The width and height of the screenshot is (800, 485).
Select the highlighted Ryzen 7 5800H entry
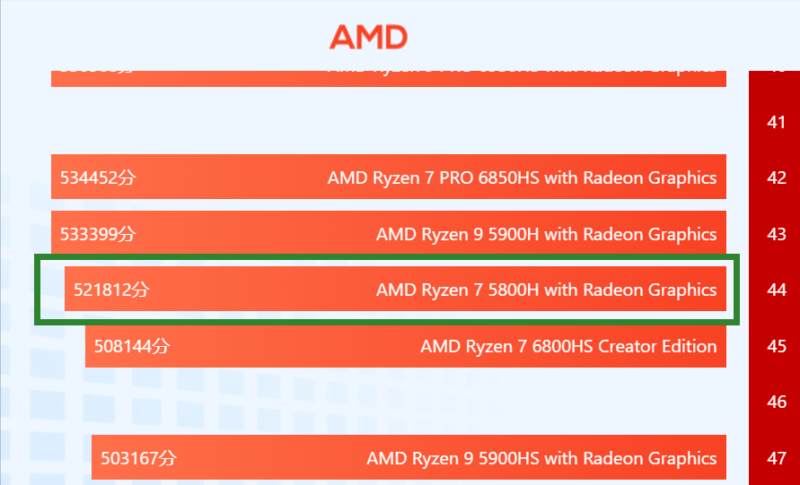pos(546,290)
